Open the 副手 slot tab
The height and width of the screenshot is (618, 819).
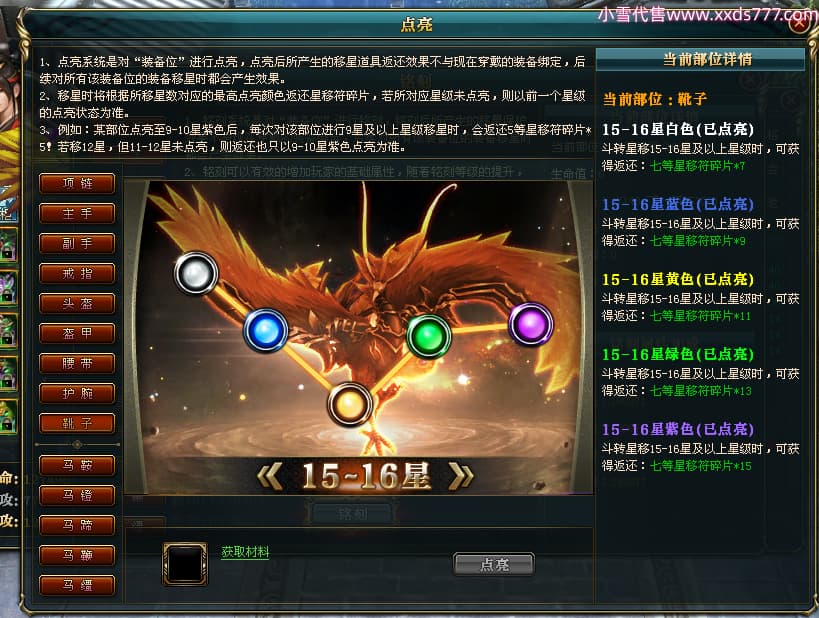tap(77, 243)
